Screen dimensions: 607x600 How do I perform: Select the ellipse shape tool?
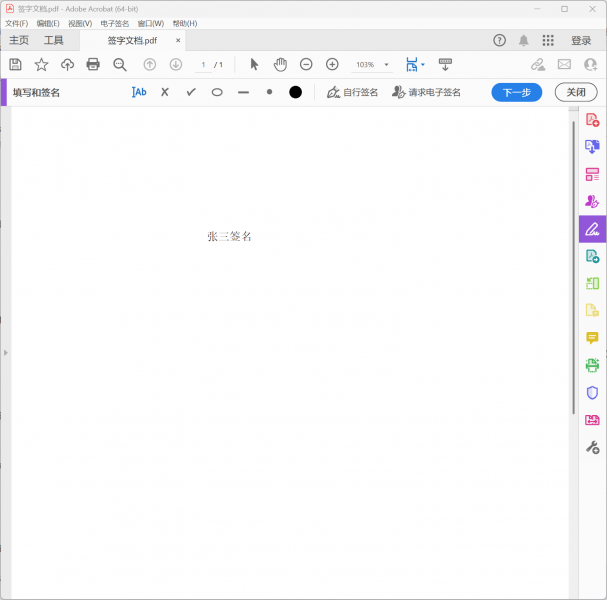[x=217, y=92]
